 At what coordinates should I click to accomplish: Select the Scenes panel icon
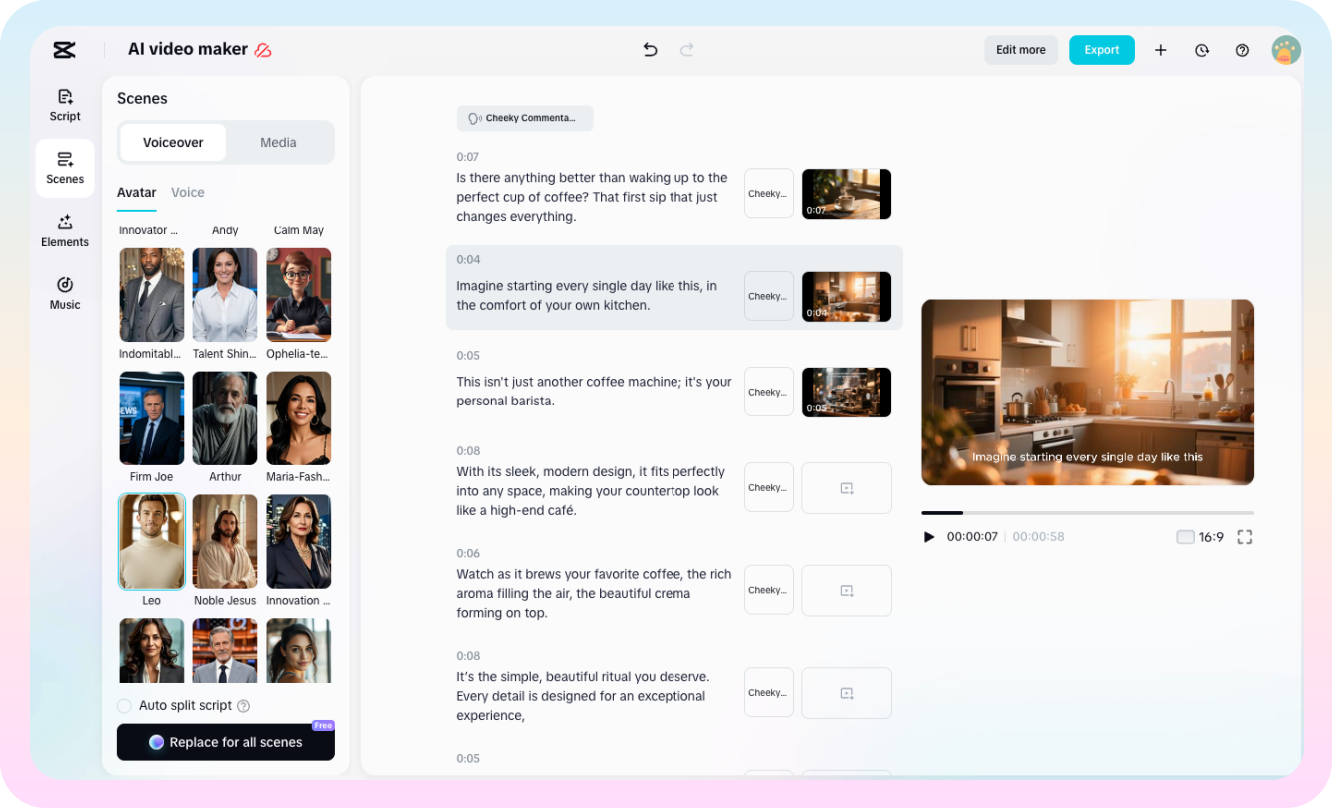(x=64, y=168)
